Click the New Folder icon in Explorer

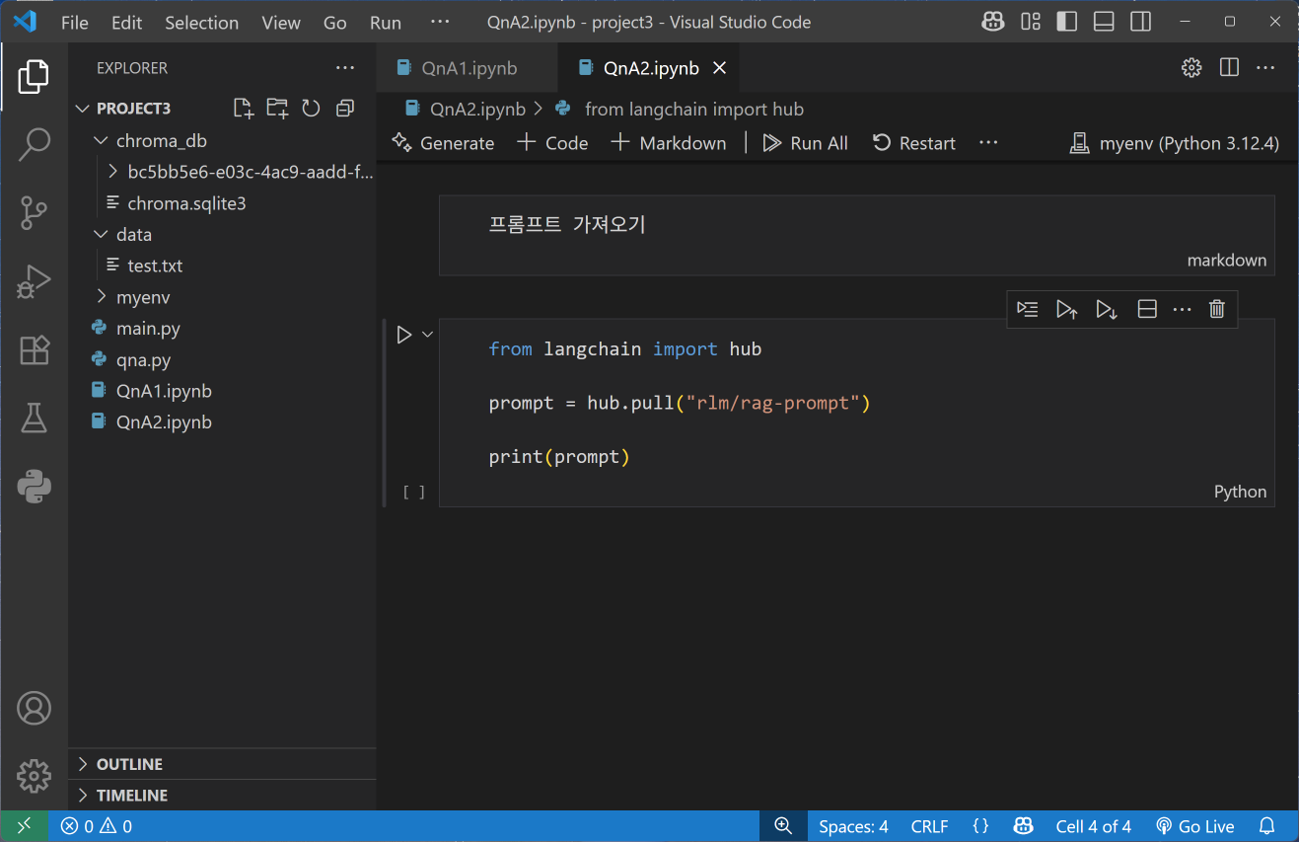coord(277,108)
